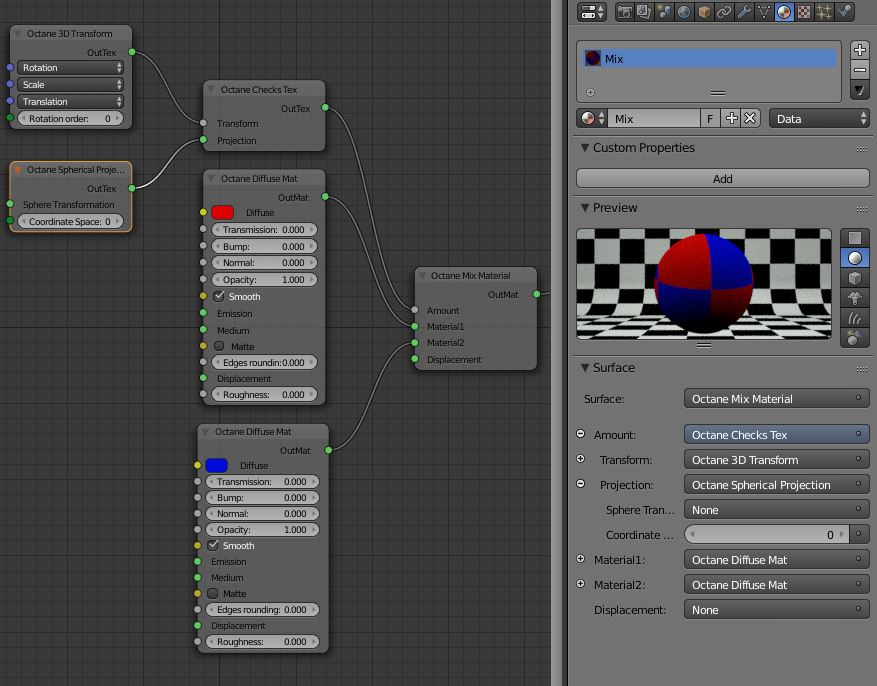Show the hair strands material preview

pyautogui.click(x=855, y=315)
